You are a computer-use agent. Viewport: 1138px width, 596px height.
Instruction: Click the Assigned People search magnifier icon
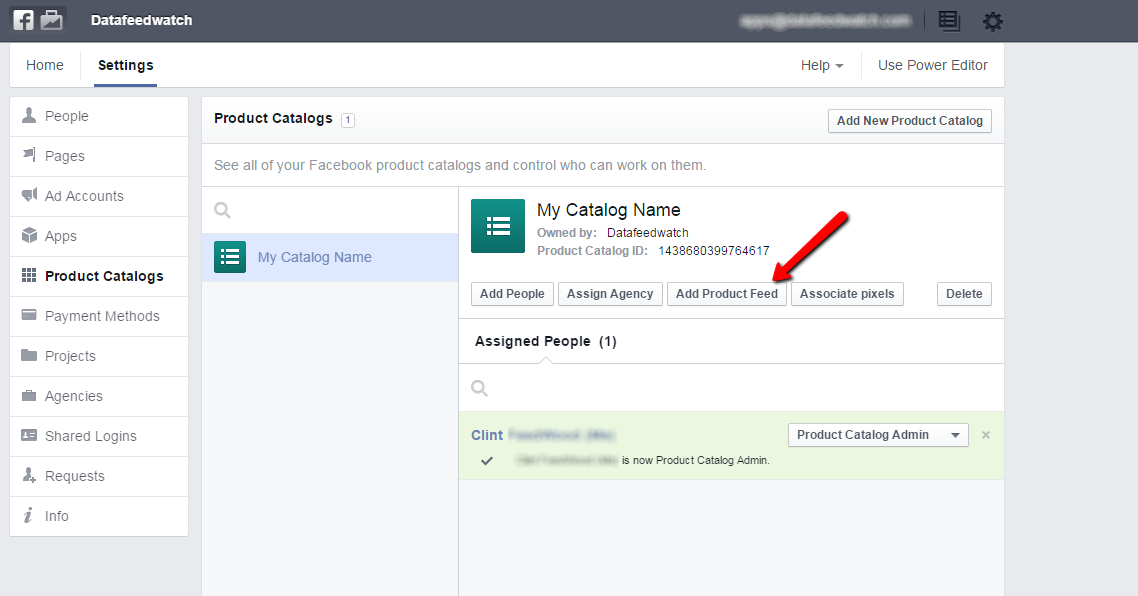coord(480,388)
